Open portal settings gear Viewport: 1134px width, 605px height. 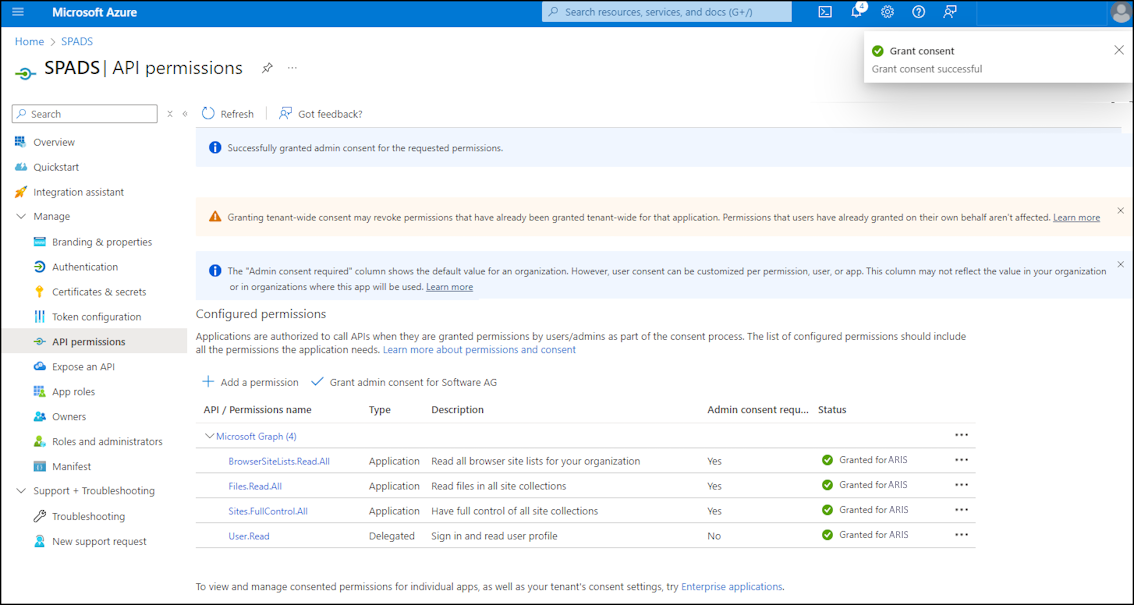pyautogui.click(x=887, y=12)
